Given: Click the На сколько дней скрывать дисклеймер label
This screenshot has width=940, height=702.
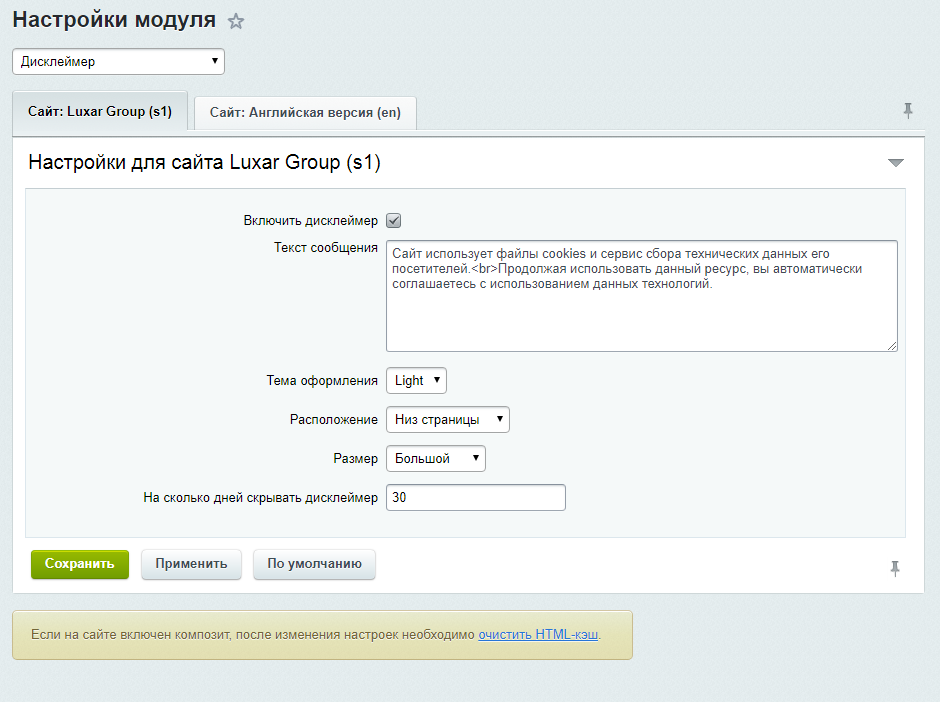Looking at the screenshot, I should (x=260, y=498).
